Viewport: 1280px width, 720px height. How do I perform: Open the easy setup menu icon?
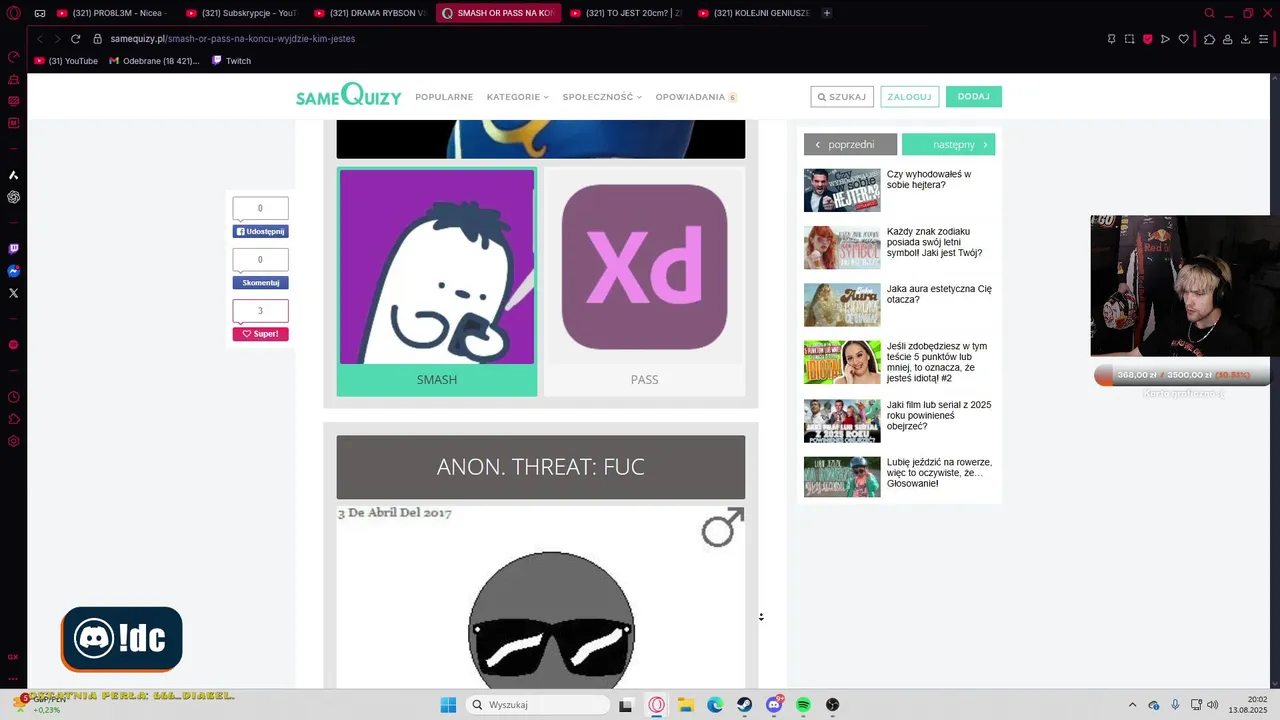point(1265,39)
